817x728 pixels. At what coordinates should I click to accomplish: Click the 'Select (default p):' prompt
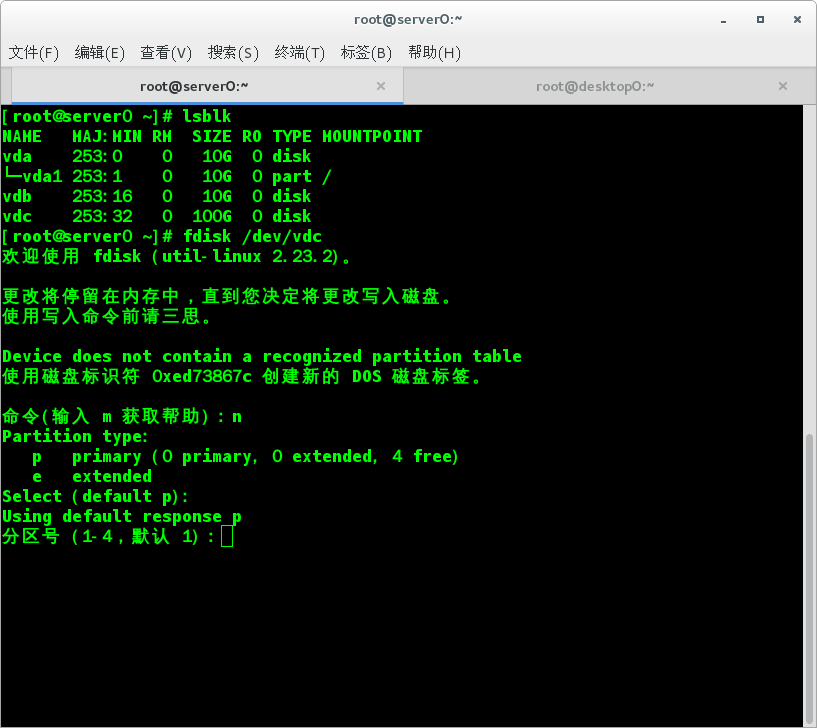tap(96, 496)
